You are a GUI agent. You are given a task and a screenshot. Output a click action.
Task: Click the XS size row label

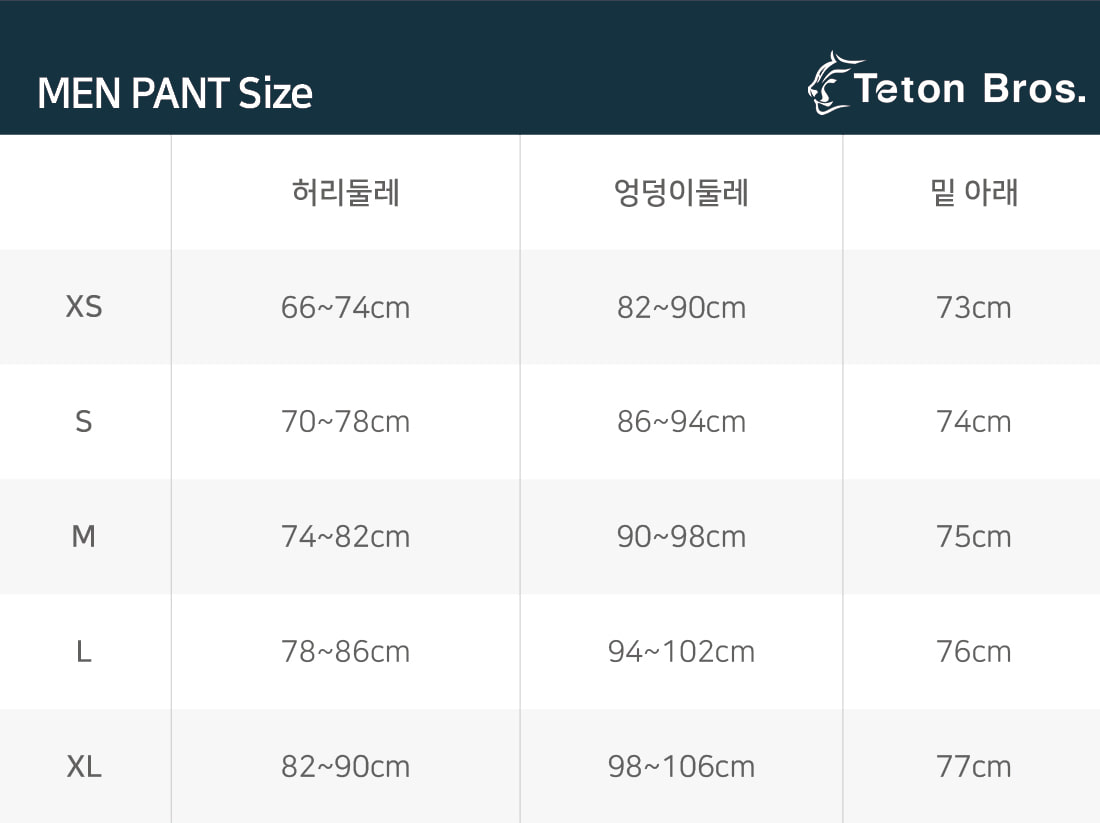coord(84,307)
